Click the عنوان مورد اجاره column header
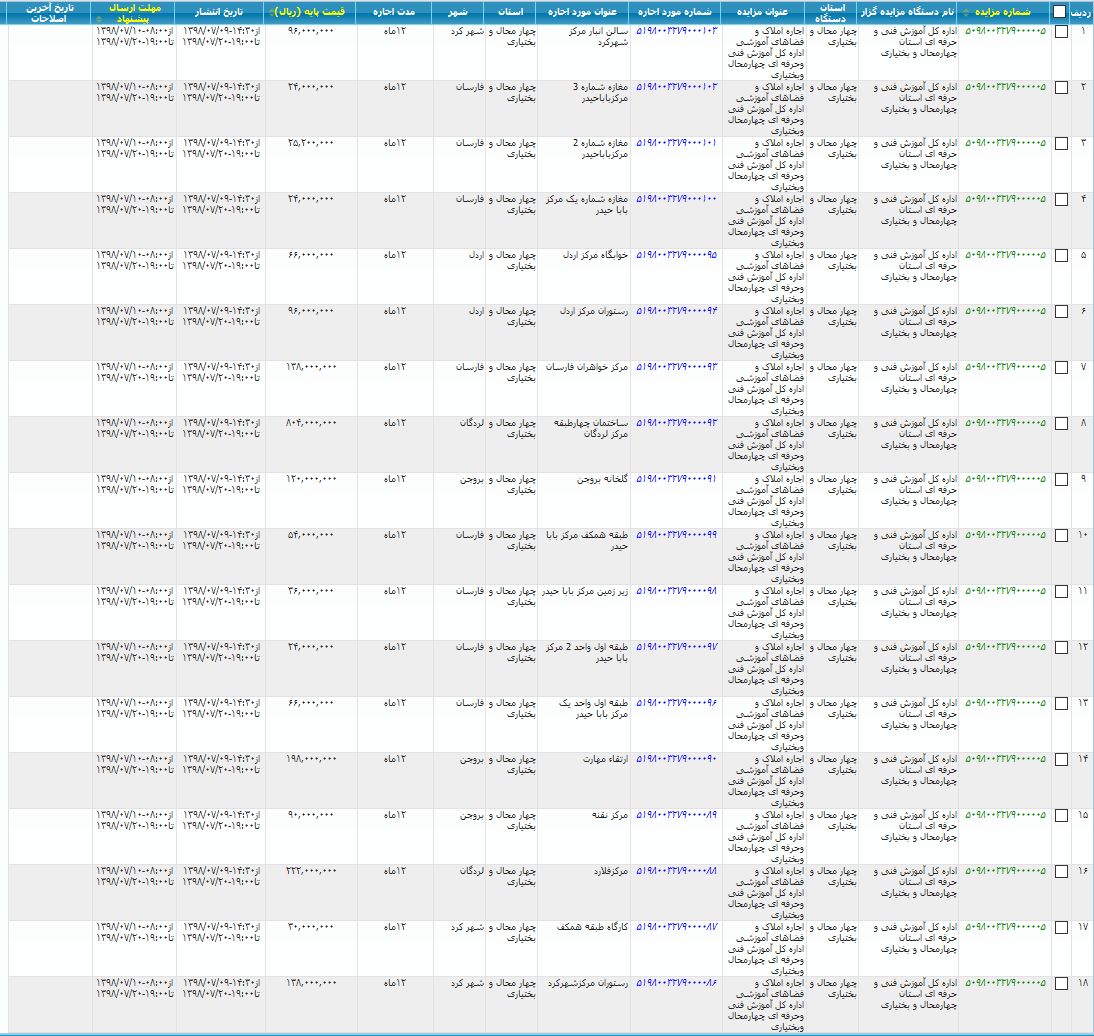The height and width of the screenshot is (1036, 1094). tap(582, 12)
